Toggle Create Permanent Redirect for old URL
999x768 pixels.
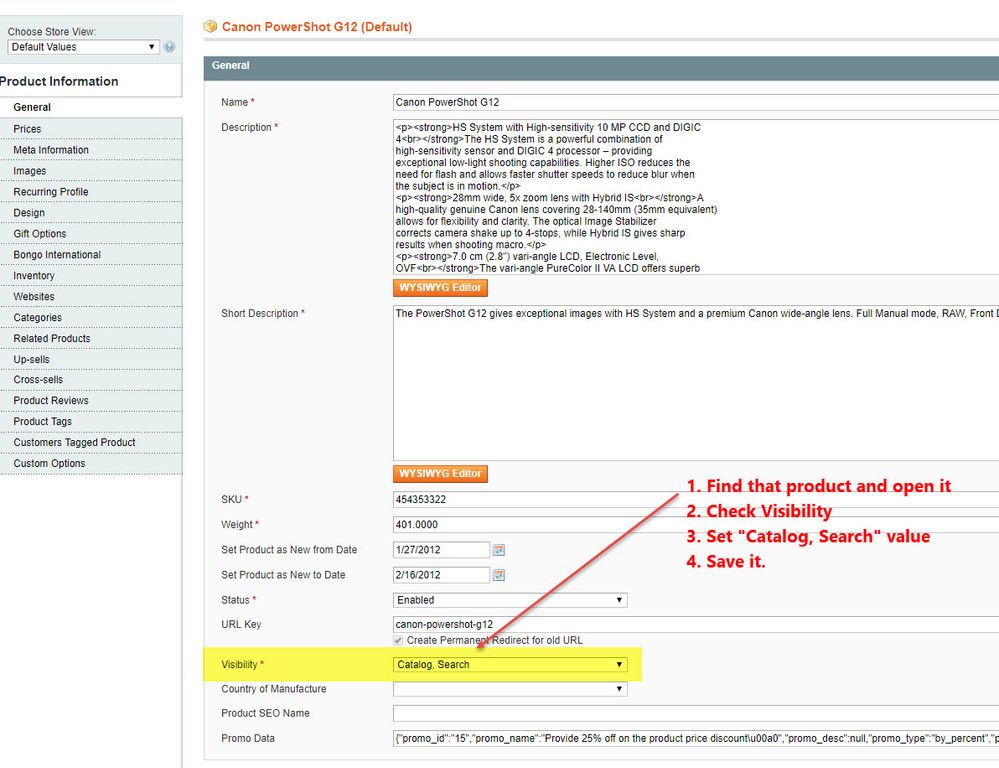pos(400,640)
